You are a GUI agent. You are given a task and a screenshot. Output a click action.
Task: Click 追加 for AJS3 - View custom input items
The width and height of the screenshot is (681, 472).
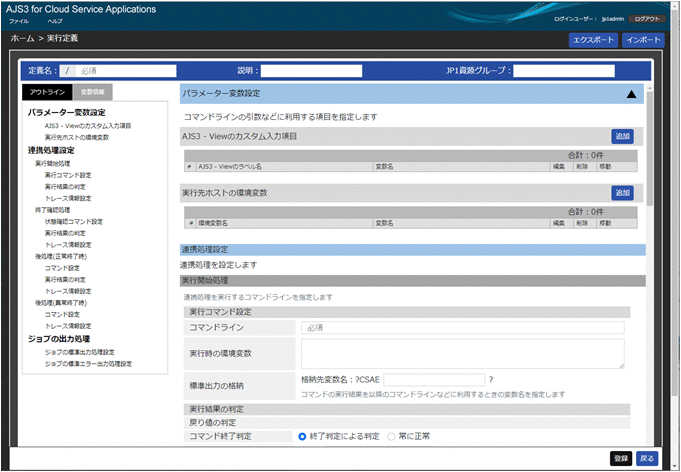coord(622,135)
